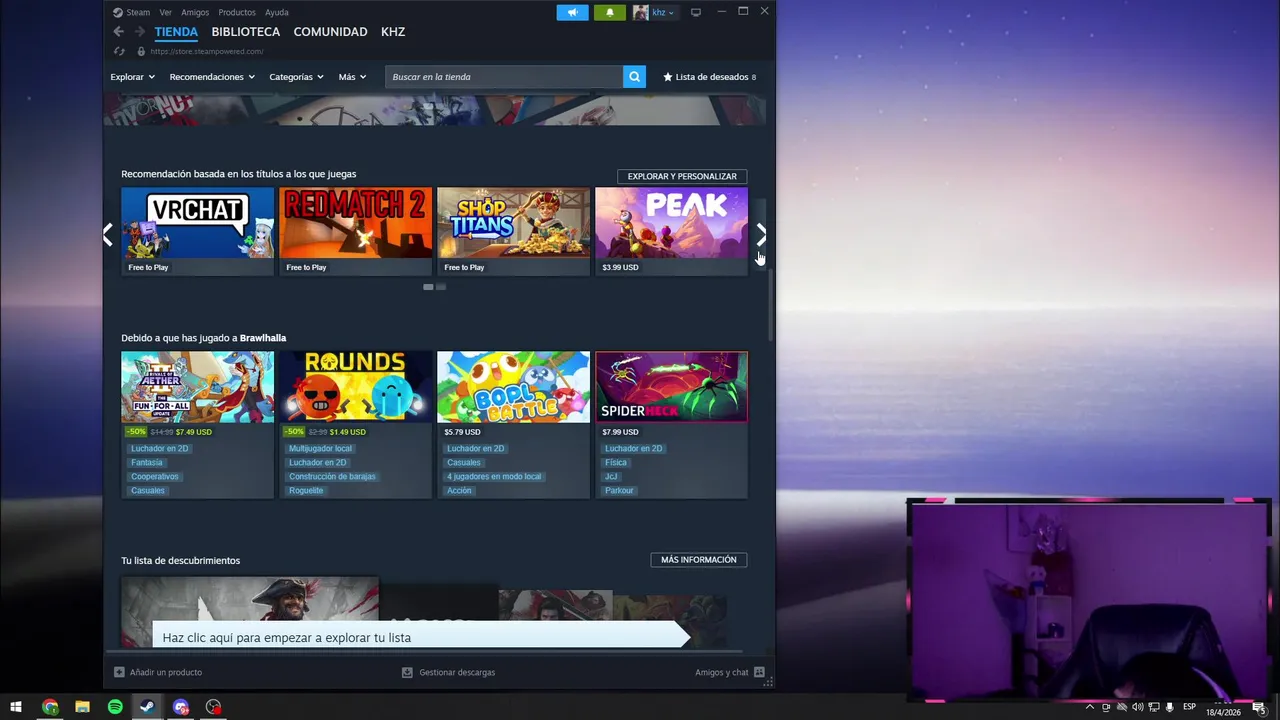Open the Ver menu

[165, 12]
